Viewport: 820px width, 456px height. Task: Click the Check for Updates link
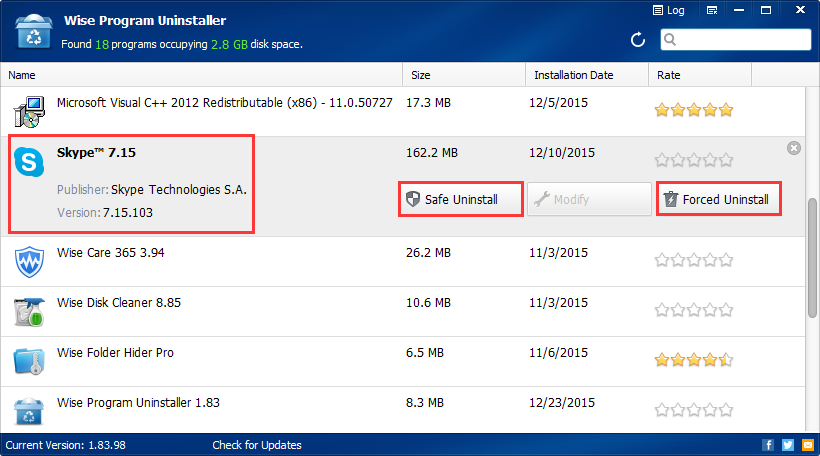[257, 445]
